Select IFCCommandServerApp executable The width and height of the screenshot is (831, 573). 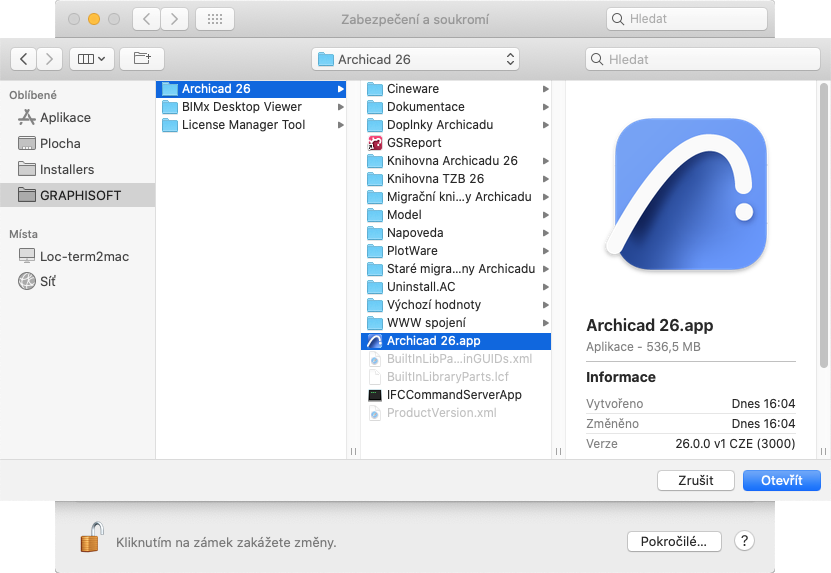456,395
